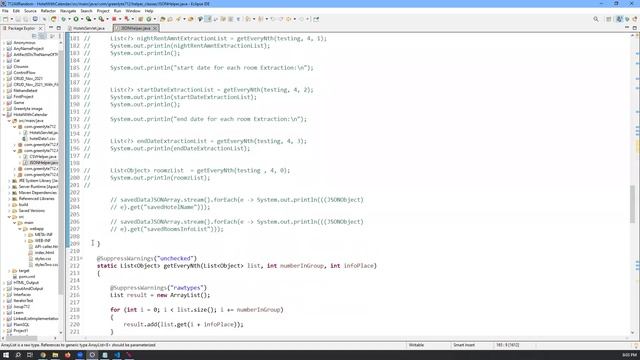Maximize the editor area
Viewport: 640px width, 360px height.
click(635, 28)
